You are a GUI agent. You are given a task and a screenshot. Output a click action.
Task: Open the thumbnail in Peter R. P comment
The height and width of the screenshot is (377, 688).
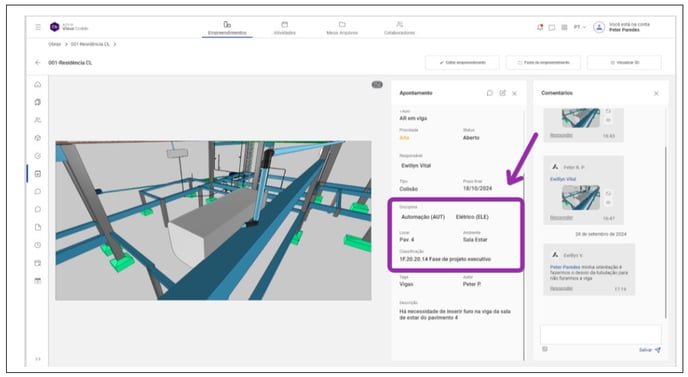pos(580,197)
